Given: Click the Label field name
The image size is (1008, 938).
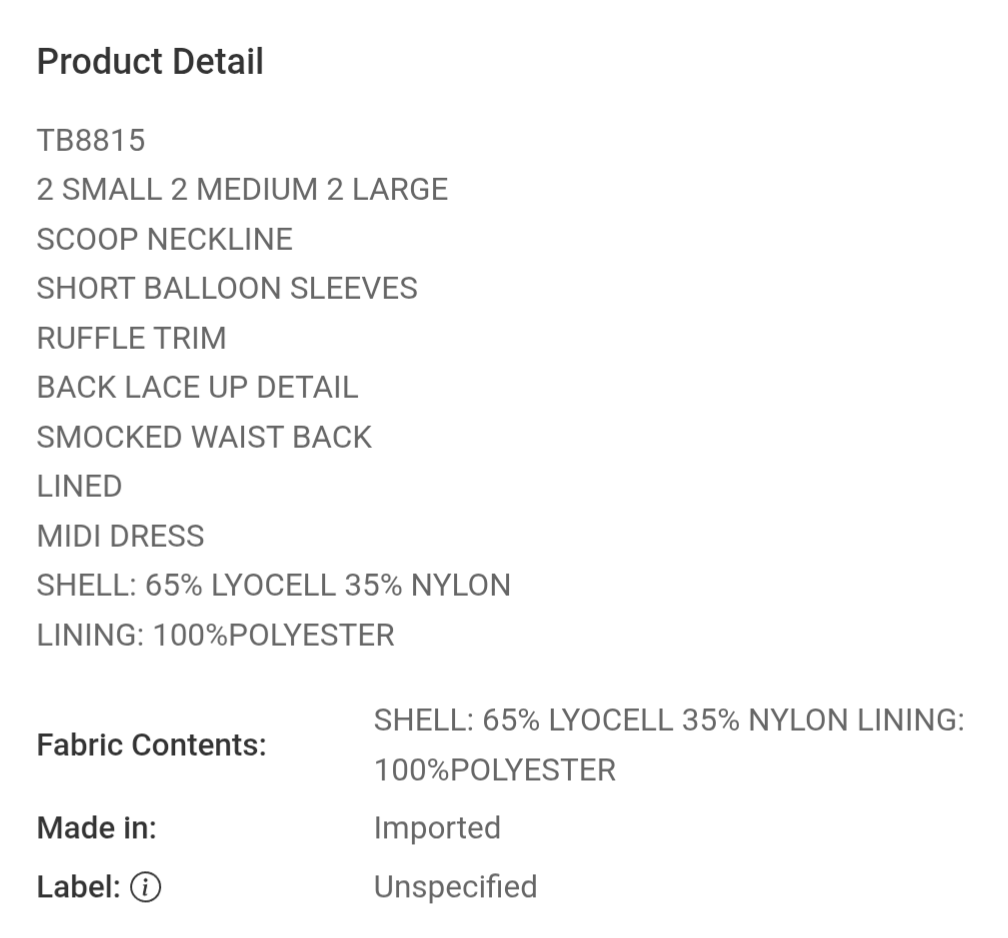Looking at the screenshot, I should [x=78, y=887].
